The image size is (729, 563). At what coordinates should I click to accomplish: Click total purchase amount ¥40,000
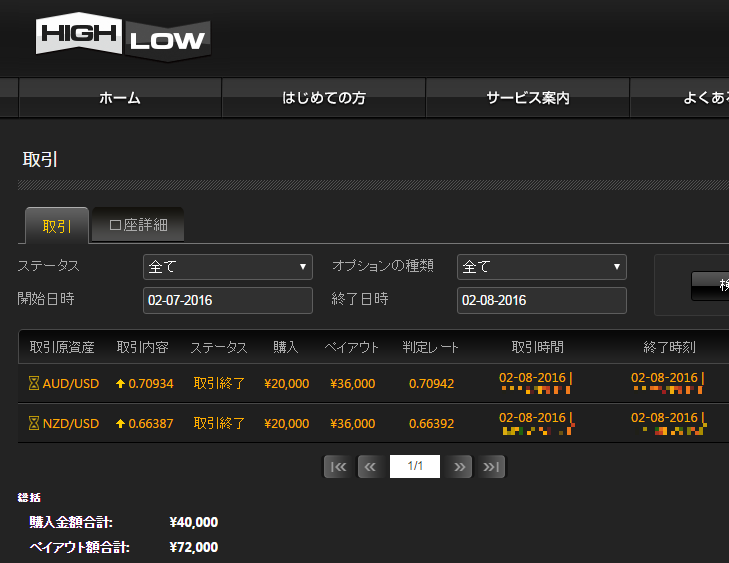tap(194, 522)
